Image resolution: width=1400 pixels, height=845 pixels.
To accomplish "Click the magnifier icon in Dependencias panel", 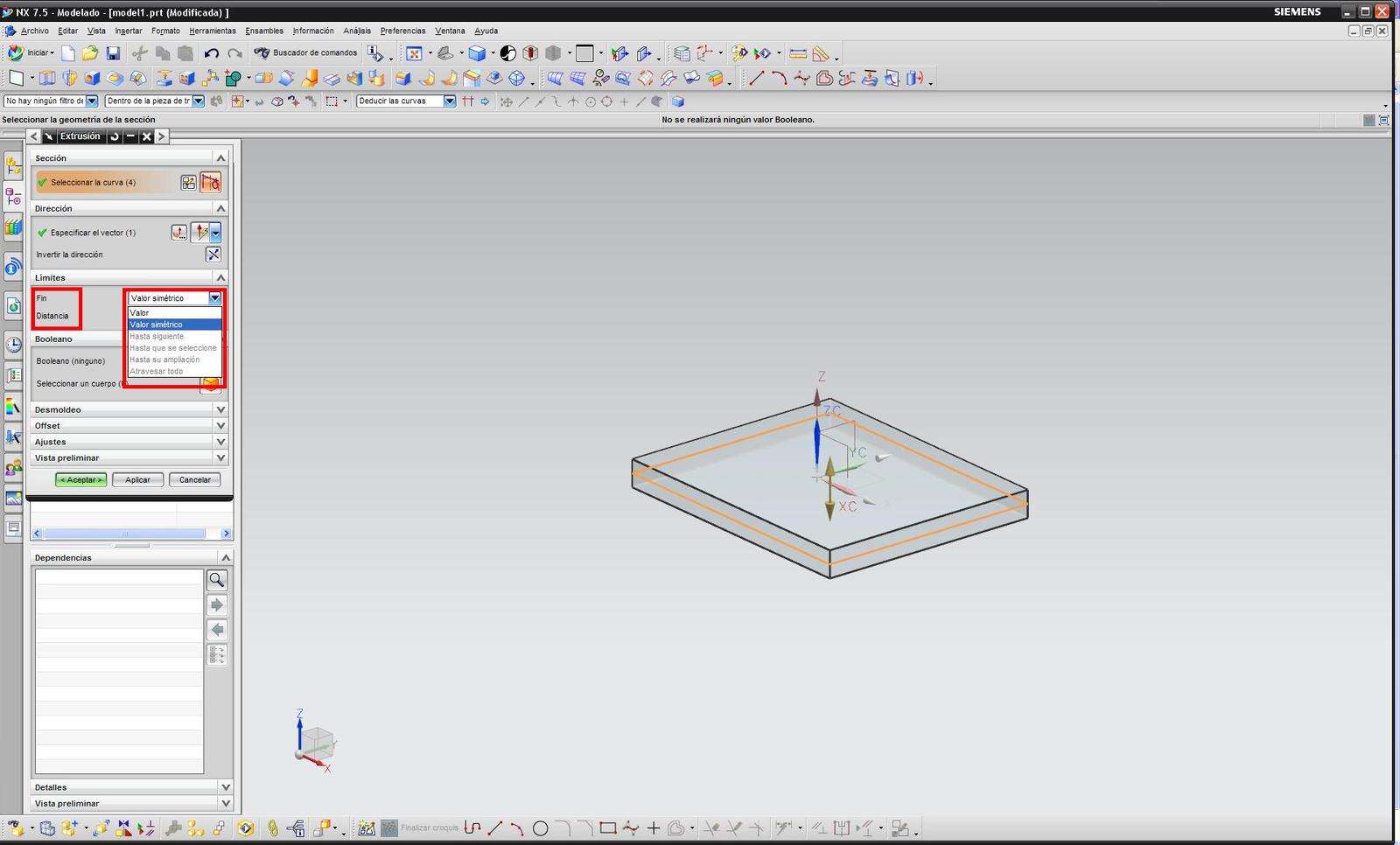I will point(217,580).
